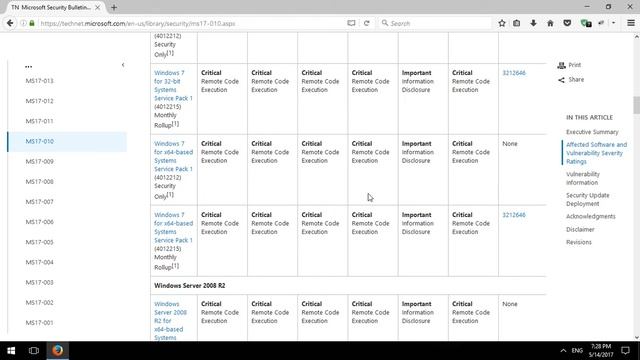Jump to Disclaimer section
Image resolution: width=640 pixels, height=360 pixels.
580,229
